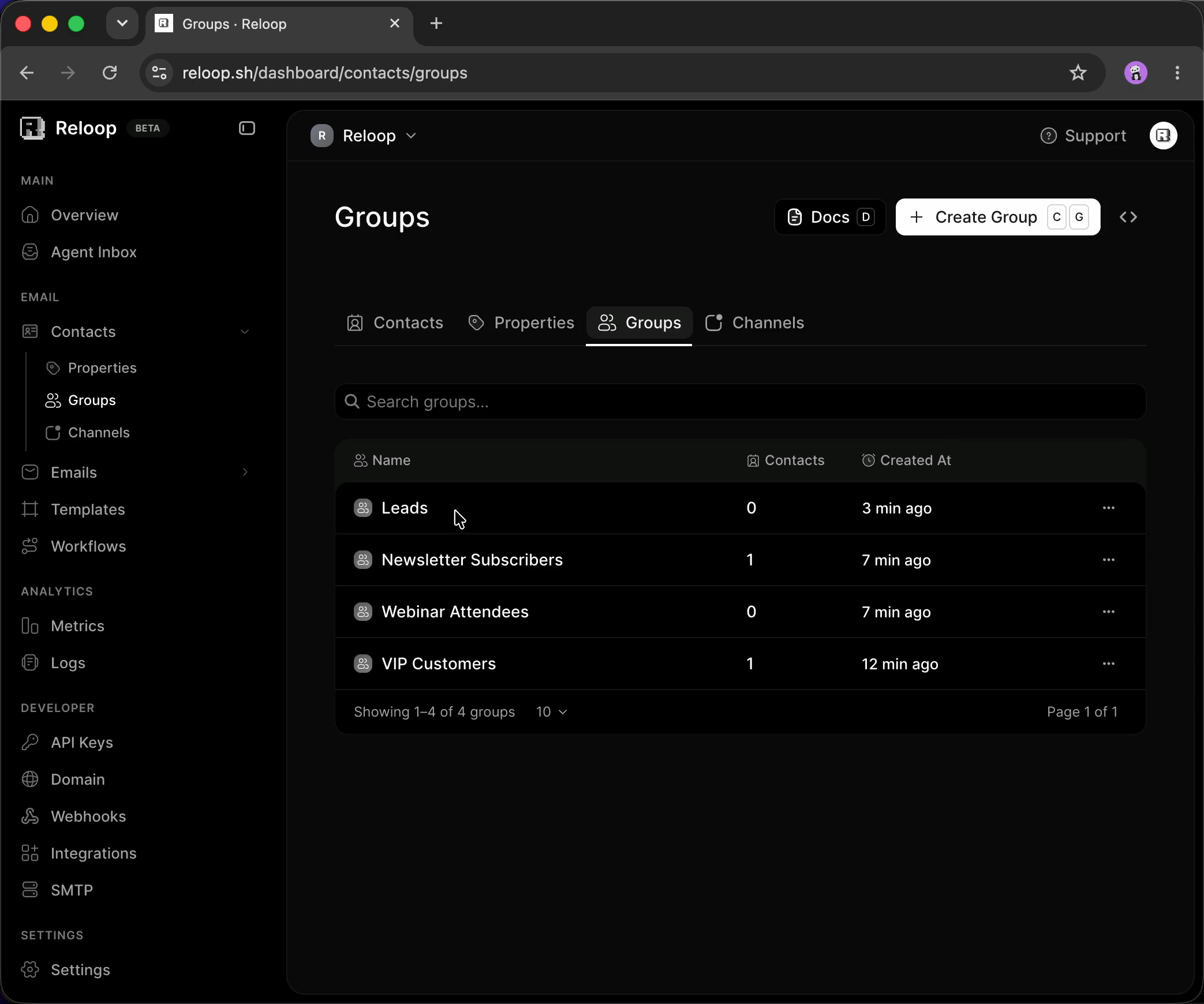This screenshot has width=1204, height=1004.
Task: Switch to the Channels tab
Action: 754,323
